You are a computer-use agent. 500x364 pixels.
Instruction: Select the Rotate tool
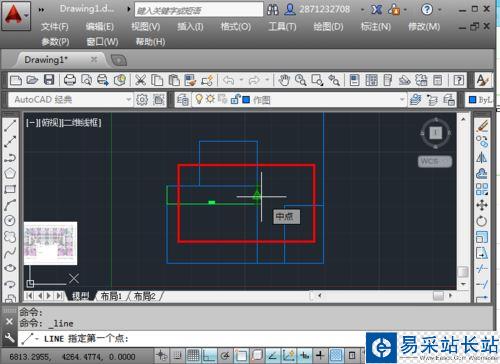(482, 221)
